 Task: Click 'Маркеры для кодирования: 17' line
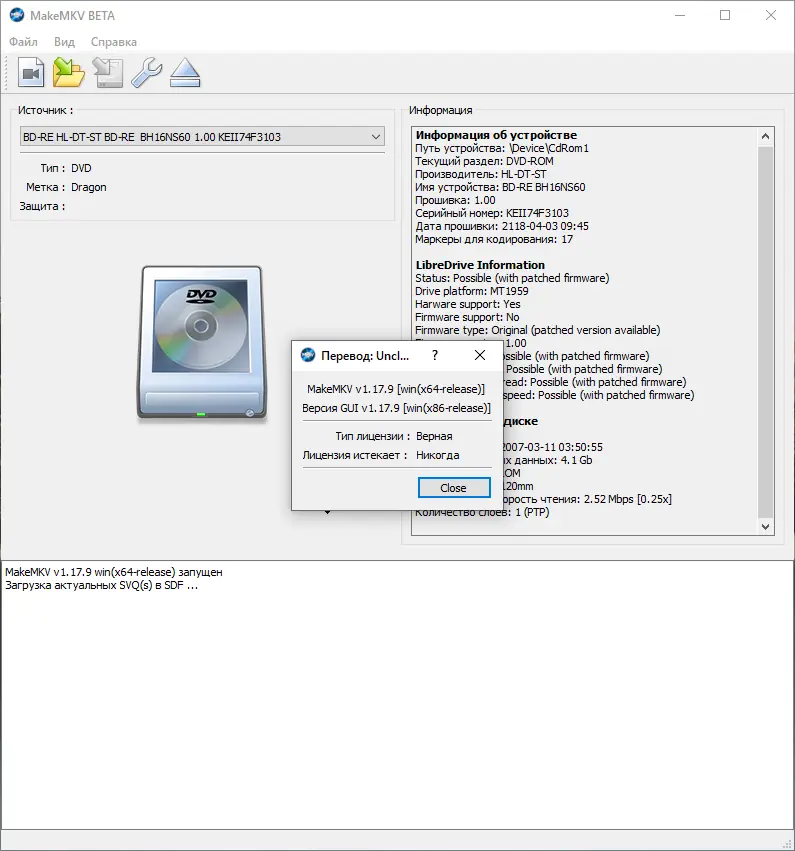494,239
